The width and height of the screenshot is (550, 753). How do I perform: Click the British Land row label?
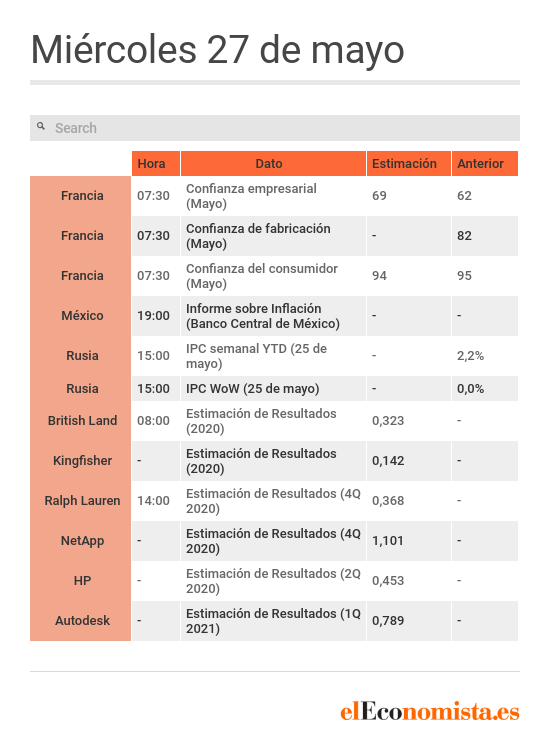(x=82, y=421)
